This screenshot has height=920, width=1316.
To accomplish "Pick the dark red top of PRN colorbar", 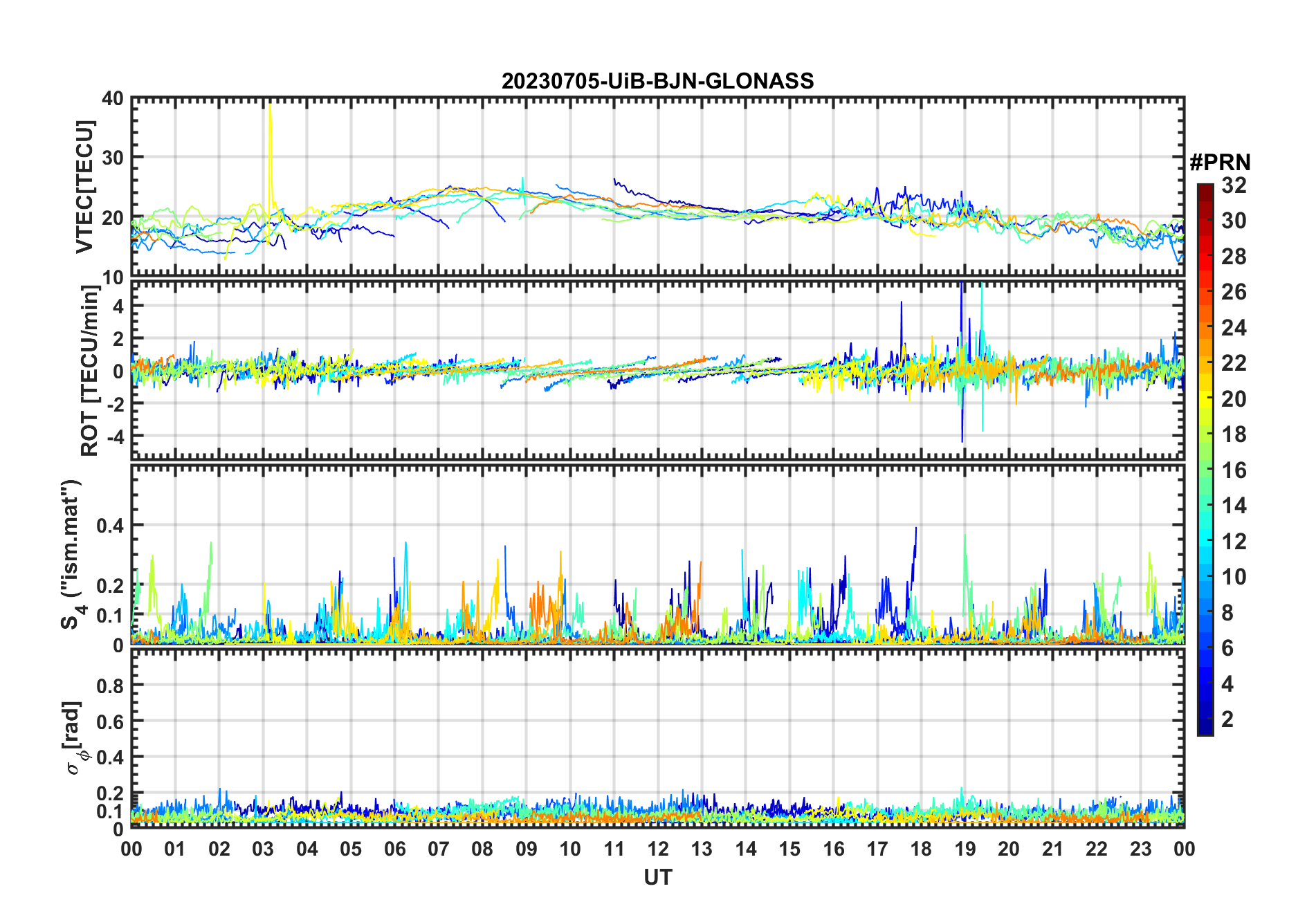I will click(x=1205, y=188).
